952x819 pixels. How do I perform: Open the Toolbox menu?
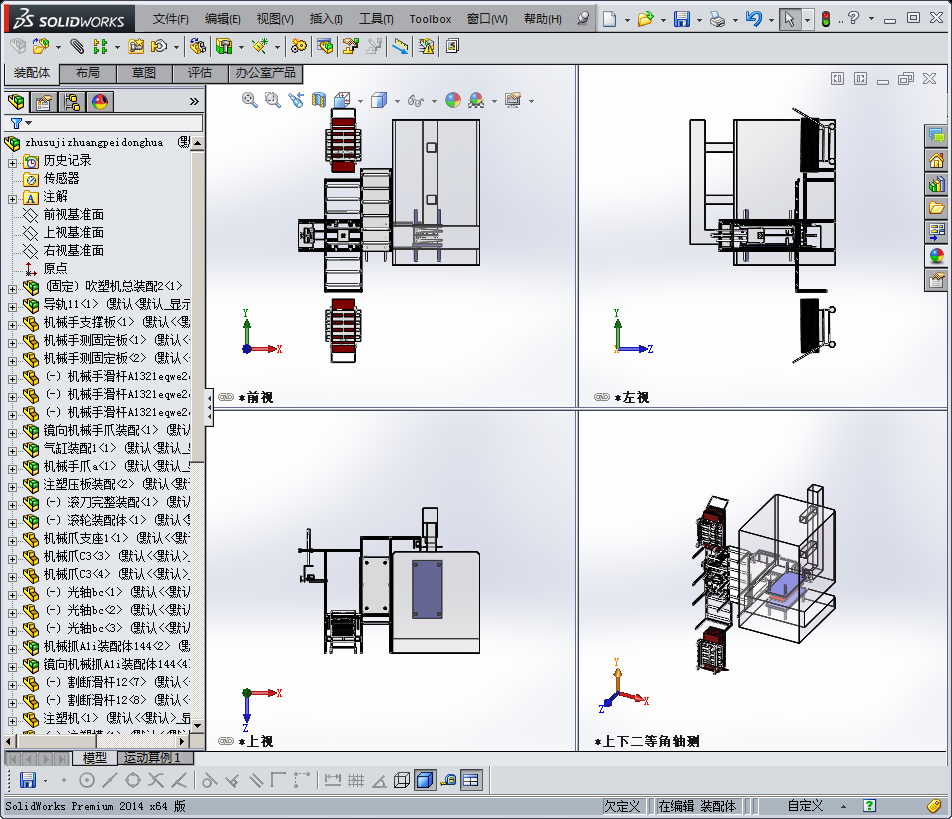(x=430, y=19)
